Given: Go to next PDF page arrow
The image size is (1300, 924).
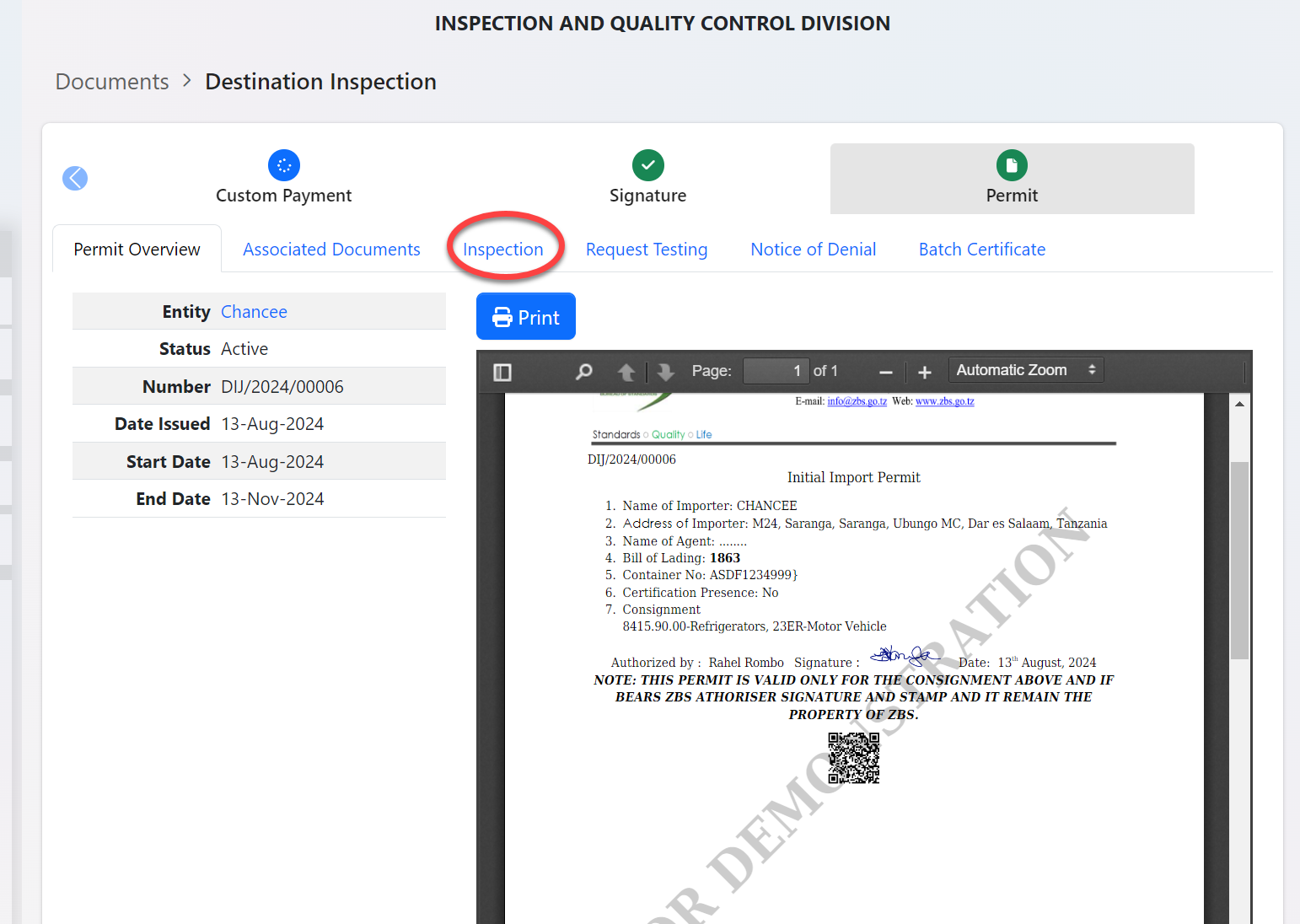Looking at the screenshot, I should [665, 372].
